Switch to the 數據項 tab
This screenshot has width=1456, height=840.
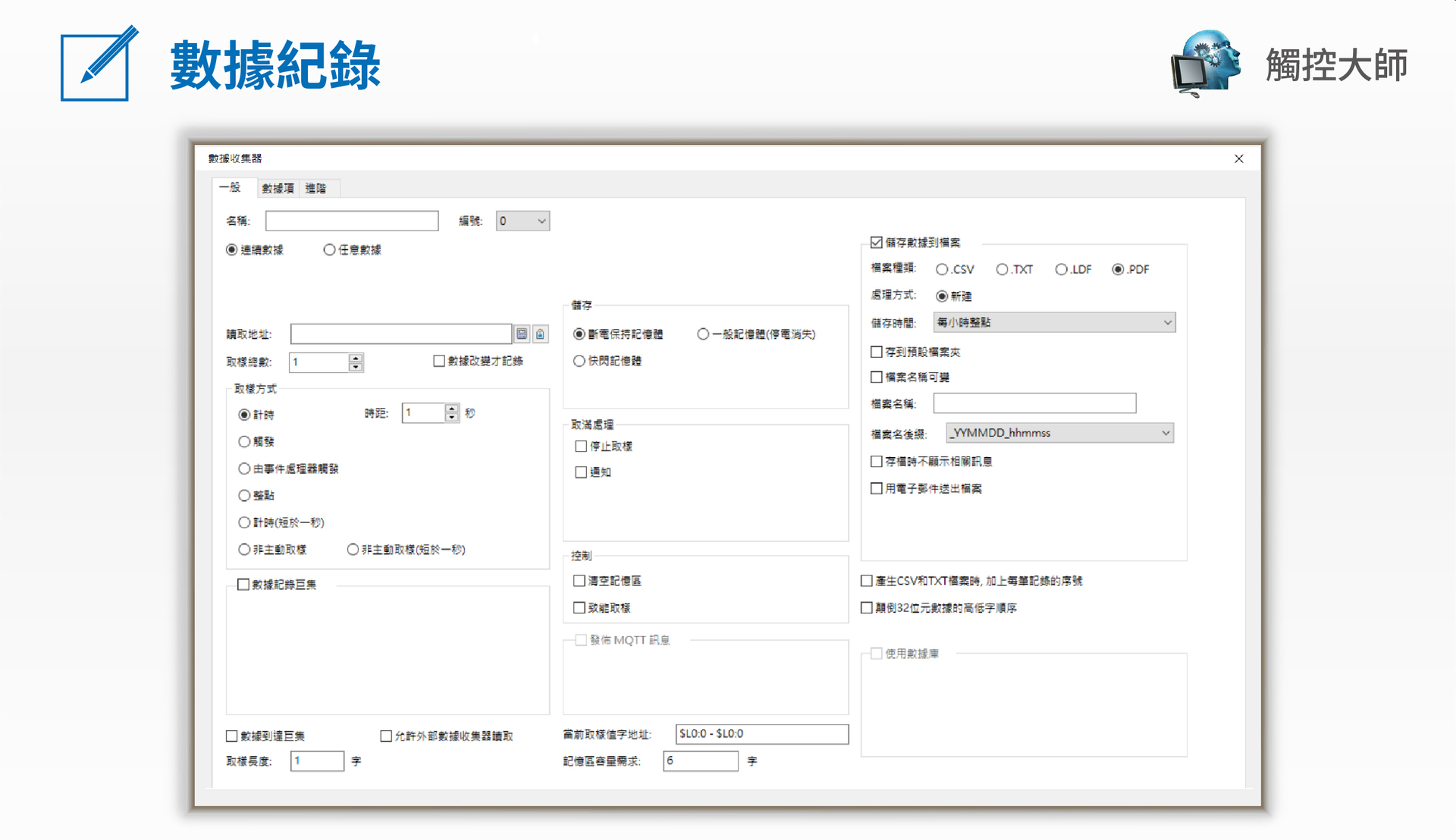click(x=278, y=188)
